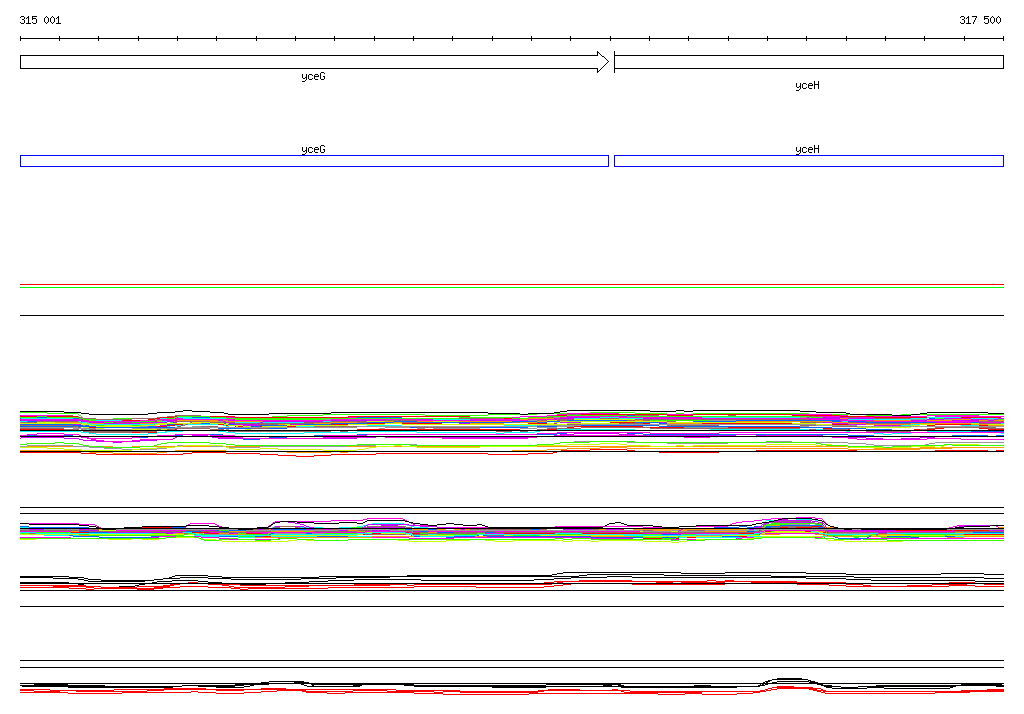Click the yceH label under the top gene bar
Viewport: 1024px width, 714px height.
pyautogui.click(x=807, y=86)
